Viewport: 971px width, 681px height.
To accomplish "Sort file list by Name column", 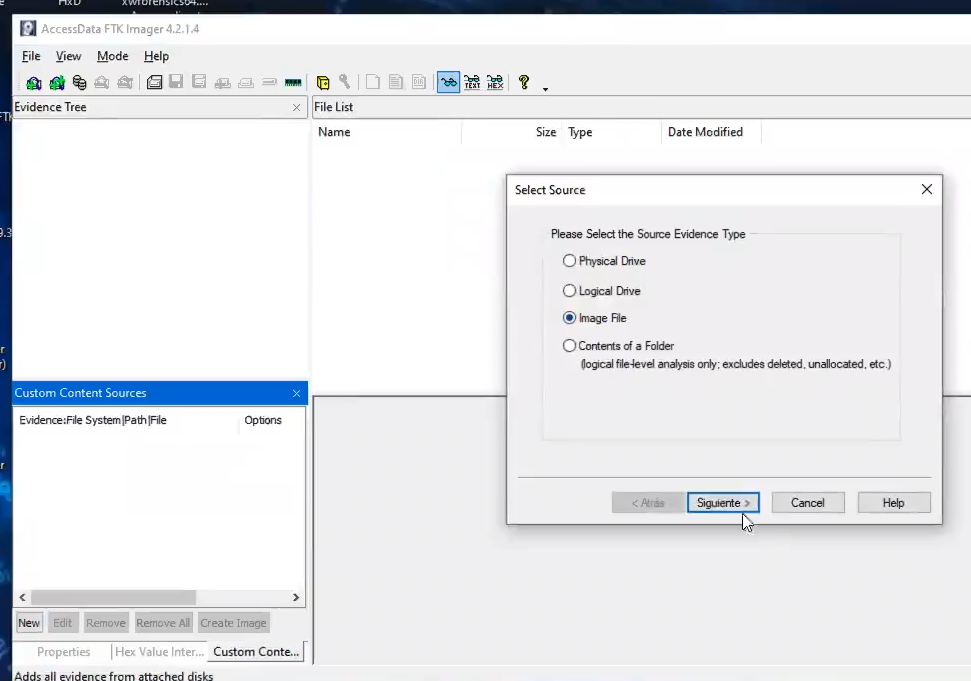I will tap(387, 132).
